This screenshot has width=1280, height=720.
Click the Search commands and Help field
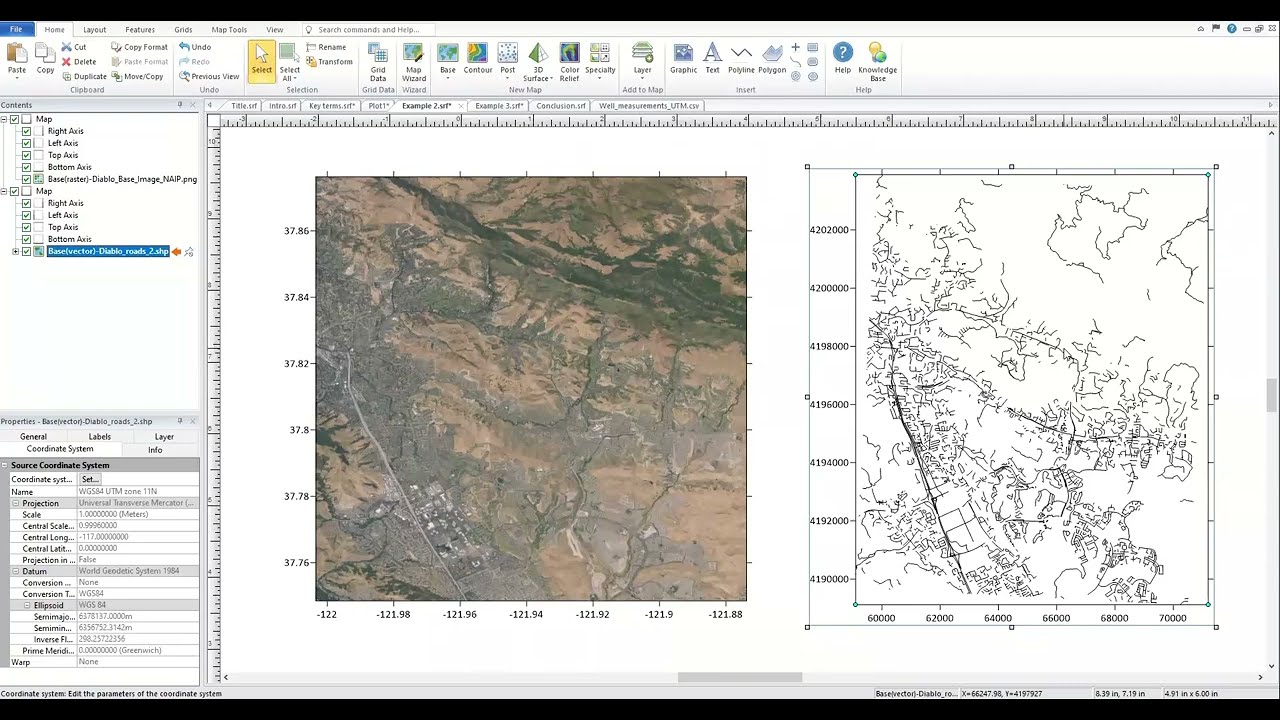[x=369, y=30]
